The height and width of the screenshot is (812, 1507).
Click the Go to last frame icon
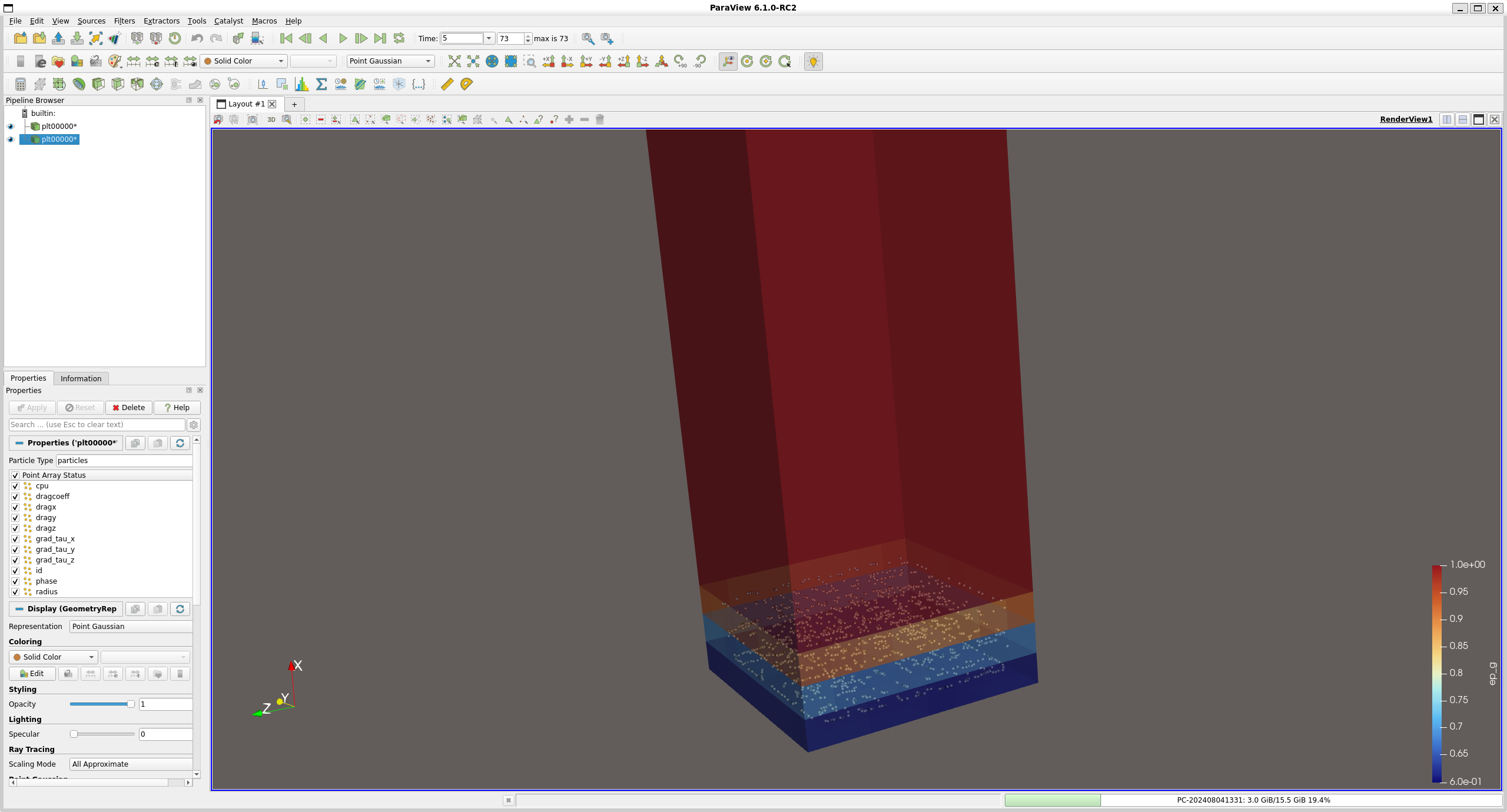[x=380, y=39]
